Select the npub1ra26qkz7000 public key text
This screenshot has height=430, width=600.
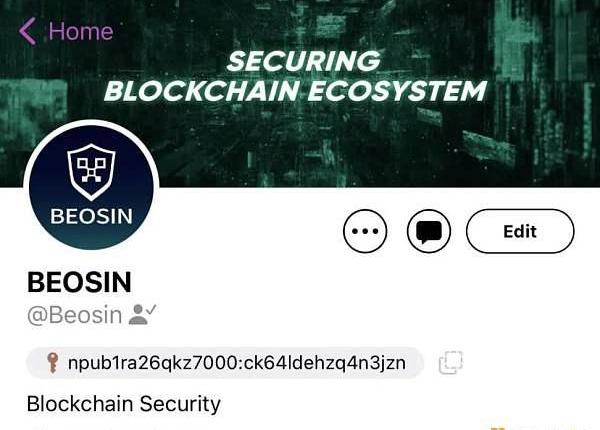pyautogui.click(x=236, y=362)
